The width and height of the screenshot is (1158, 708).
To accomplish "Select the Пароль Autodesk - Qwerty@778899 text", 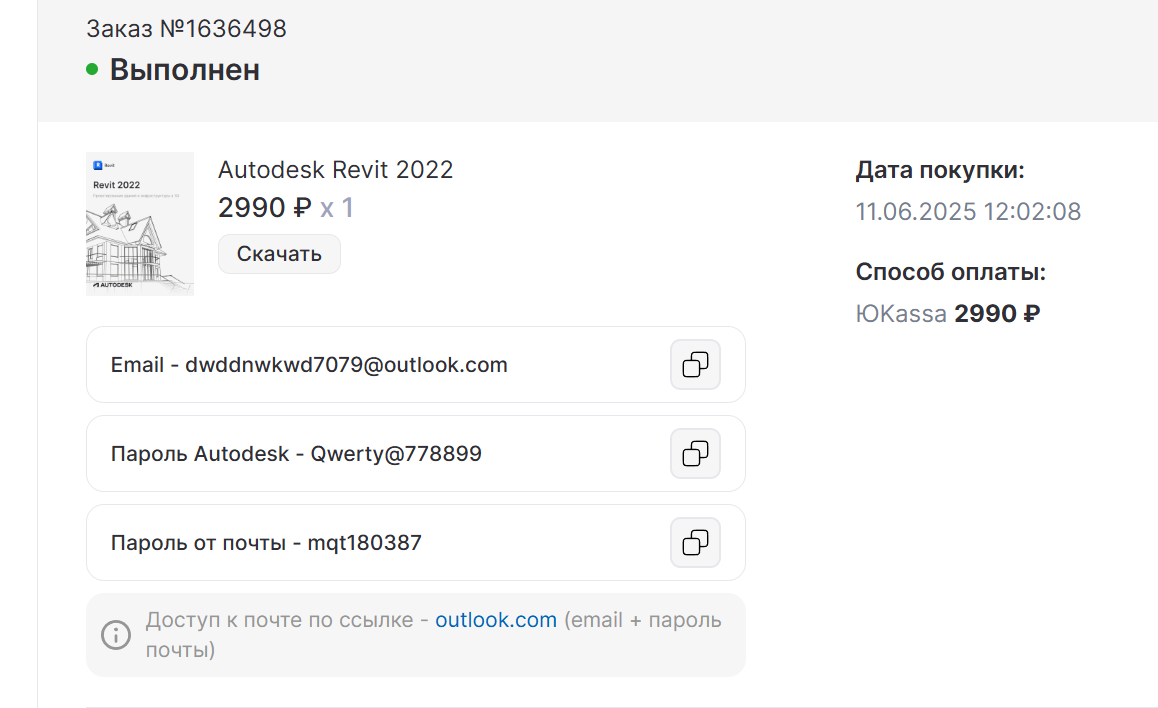I will coord(296,453).
